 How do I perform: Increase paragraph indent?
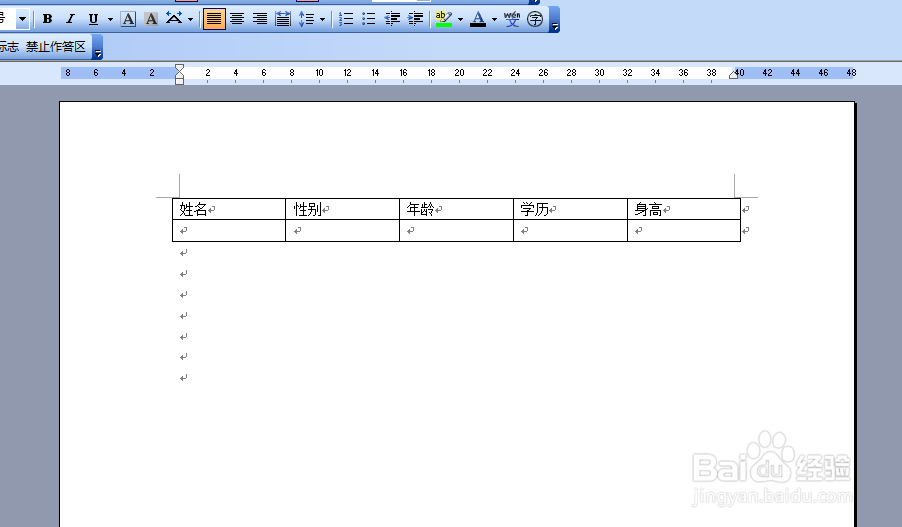415,19
